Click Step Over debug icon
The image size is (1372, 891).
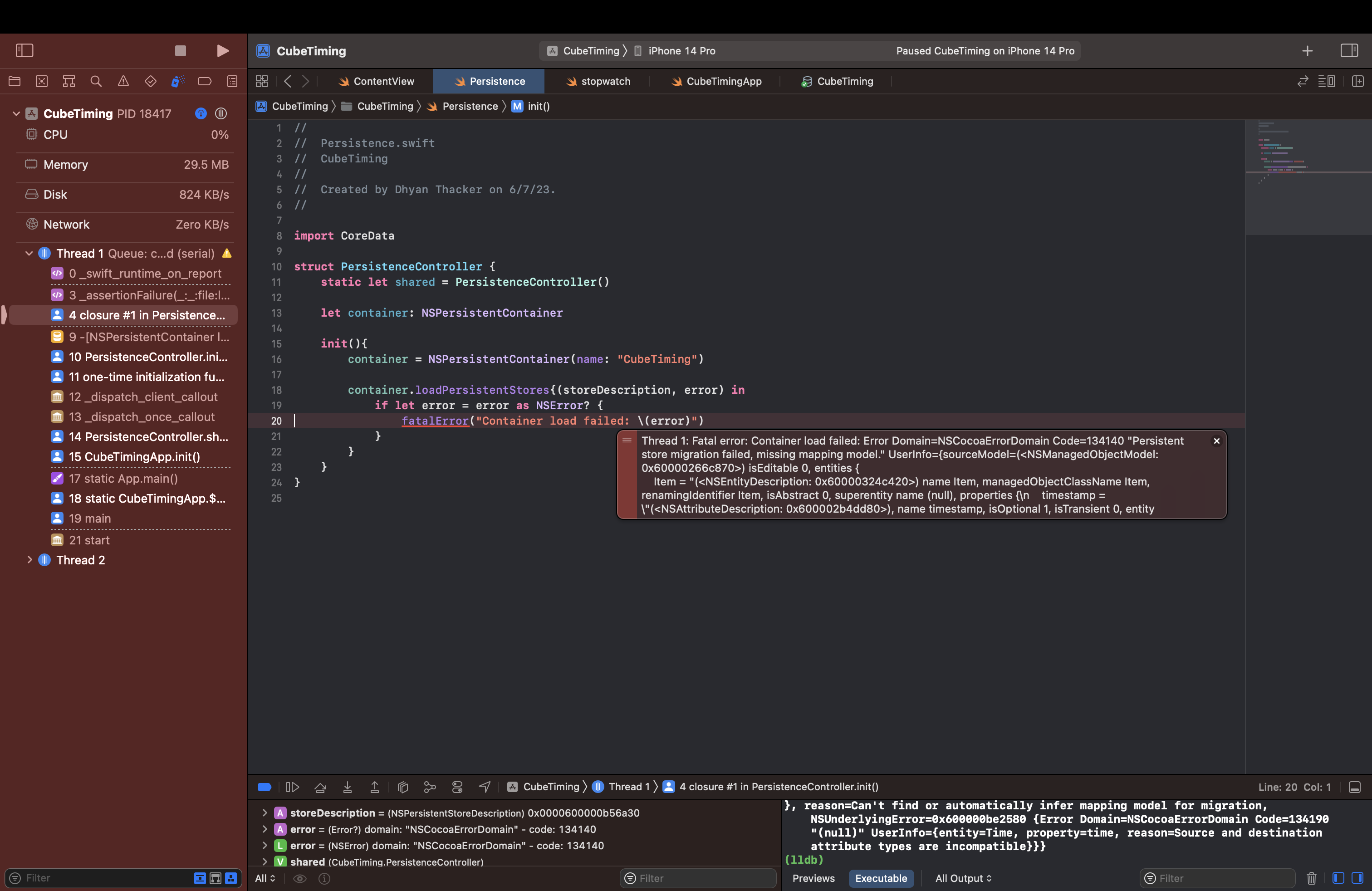tap(320, 787)
